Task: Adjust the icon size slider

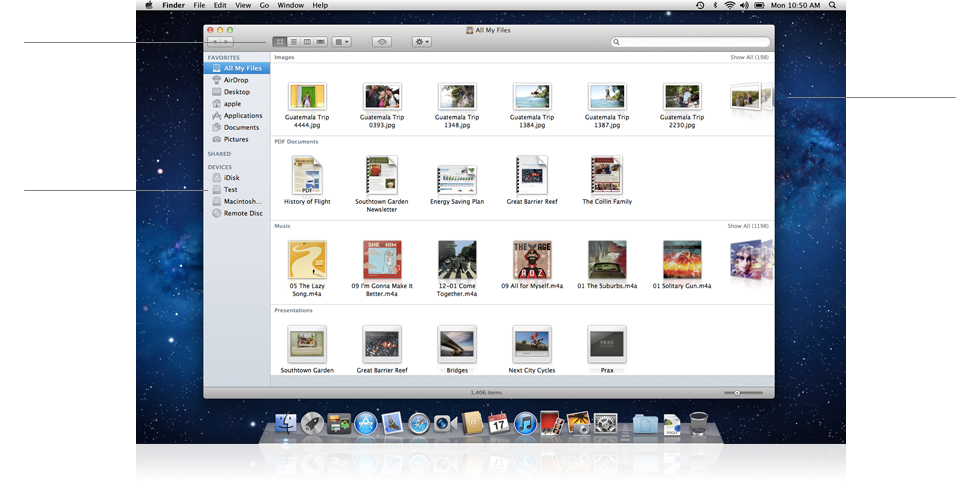Action: point(737,393)
